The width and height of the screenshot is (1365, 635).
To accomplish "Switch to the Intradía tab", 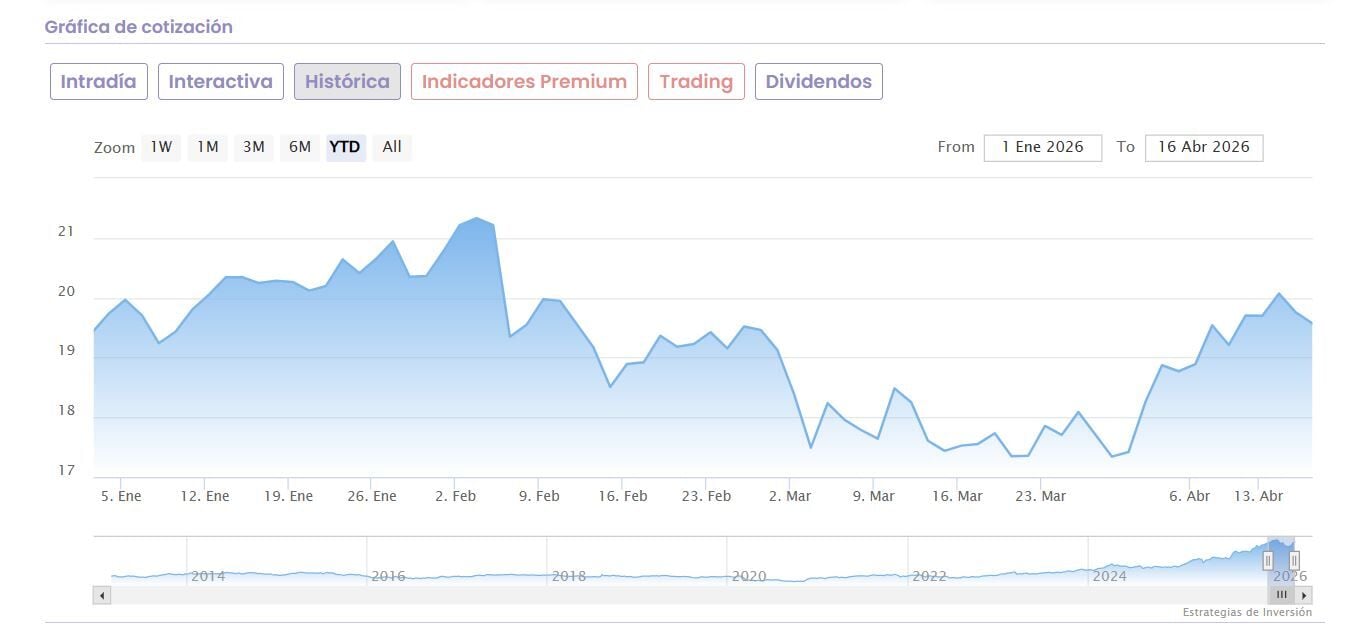I will point(99,82).
